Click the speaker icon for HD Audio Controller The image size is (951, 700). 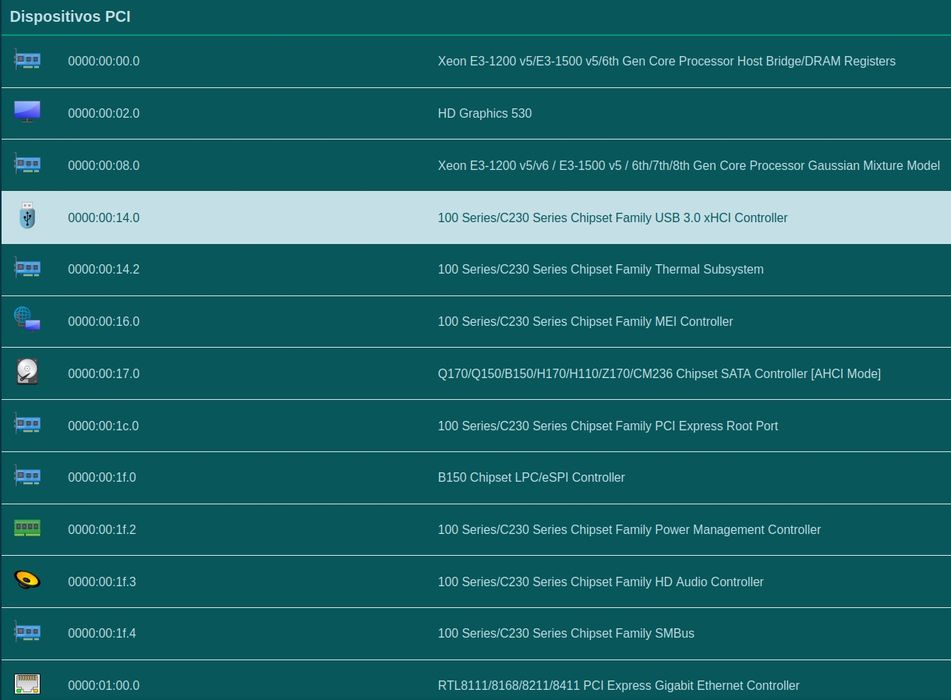click(27, 580)
